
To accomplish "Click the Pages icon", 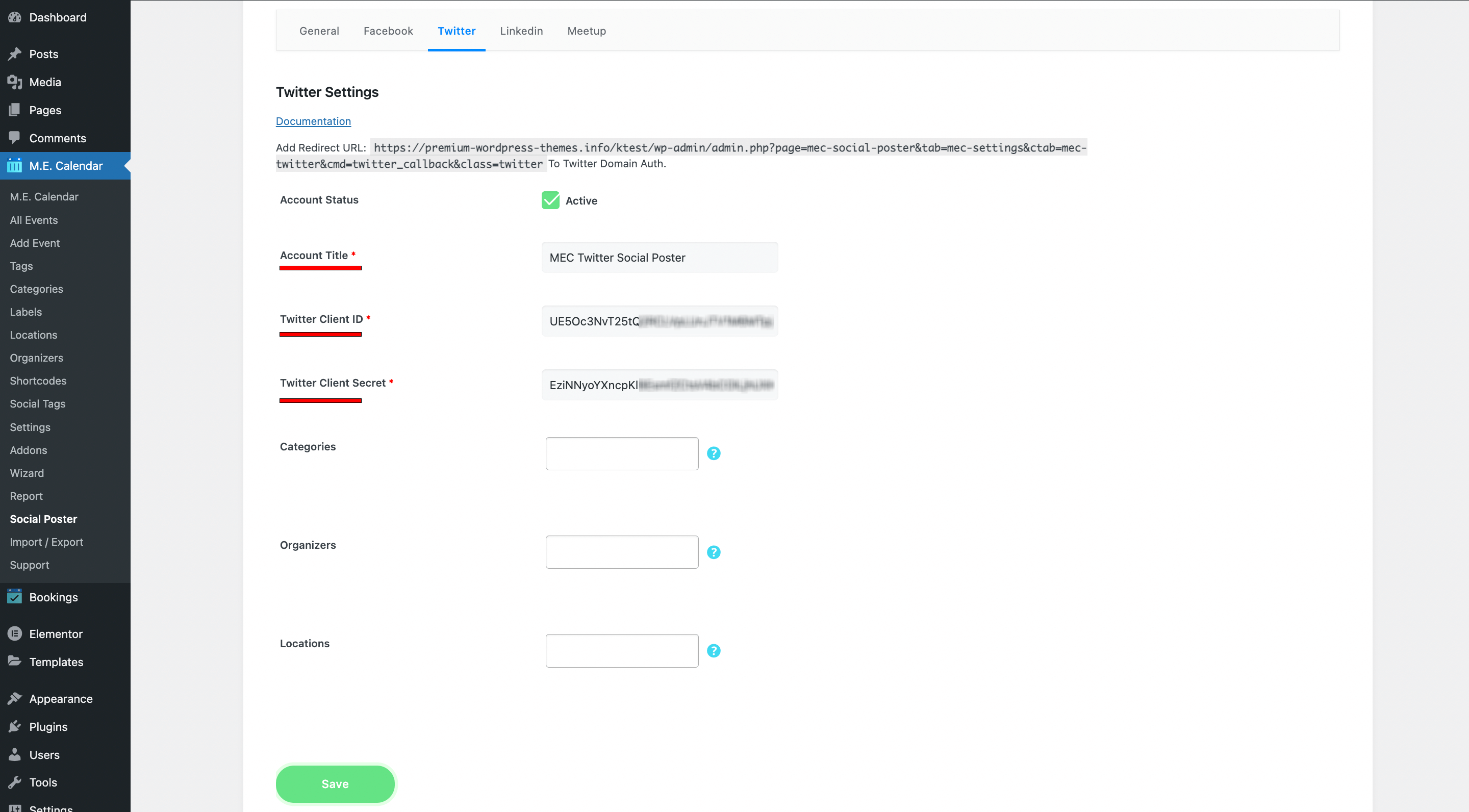I will tap(15, 110).
